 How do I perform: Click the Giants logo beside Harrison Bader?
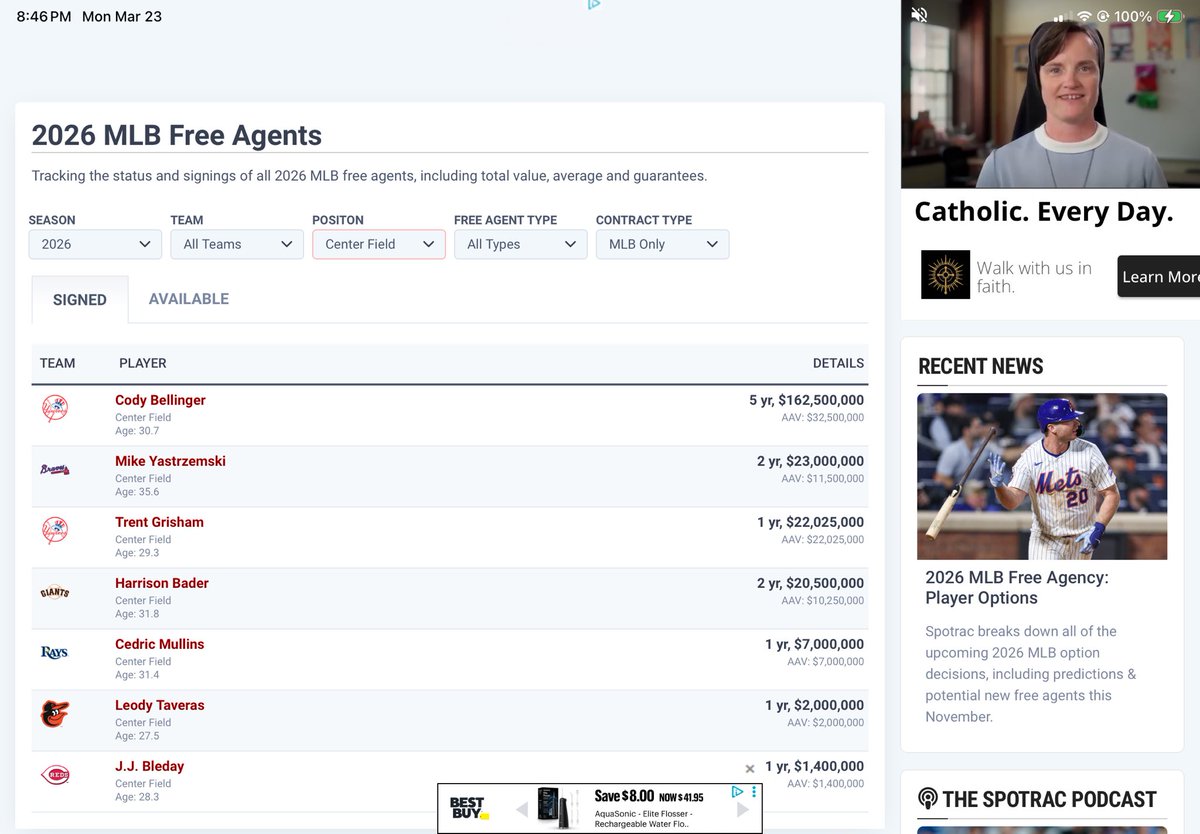(x=53, y=592)
